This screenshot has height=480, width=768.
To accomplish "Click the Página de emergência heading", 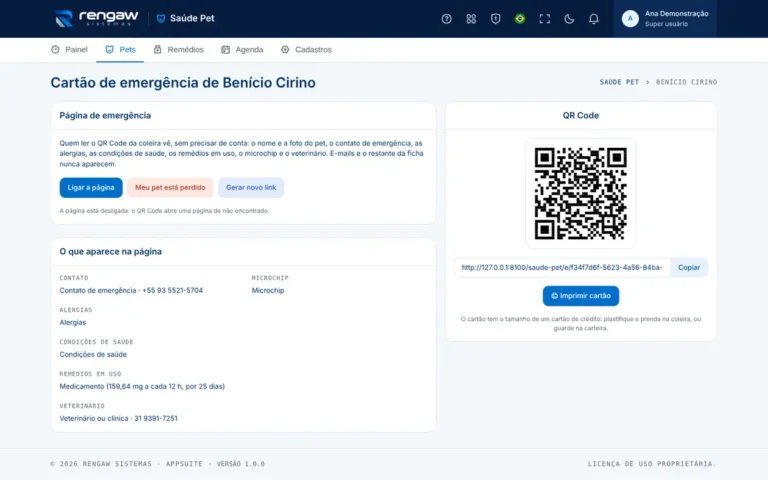I will point(105,116).
